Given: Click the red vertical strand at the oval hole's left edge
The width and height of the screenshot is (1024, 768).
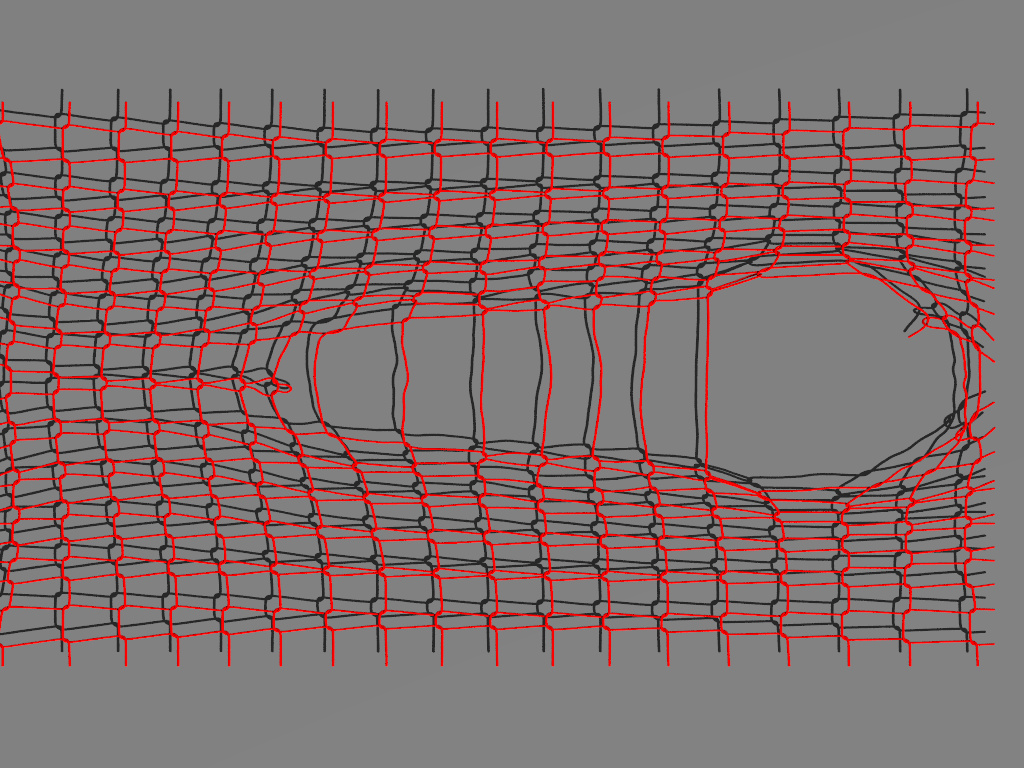Looking at the screenshot, I should (x=706, y=380).
